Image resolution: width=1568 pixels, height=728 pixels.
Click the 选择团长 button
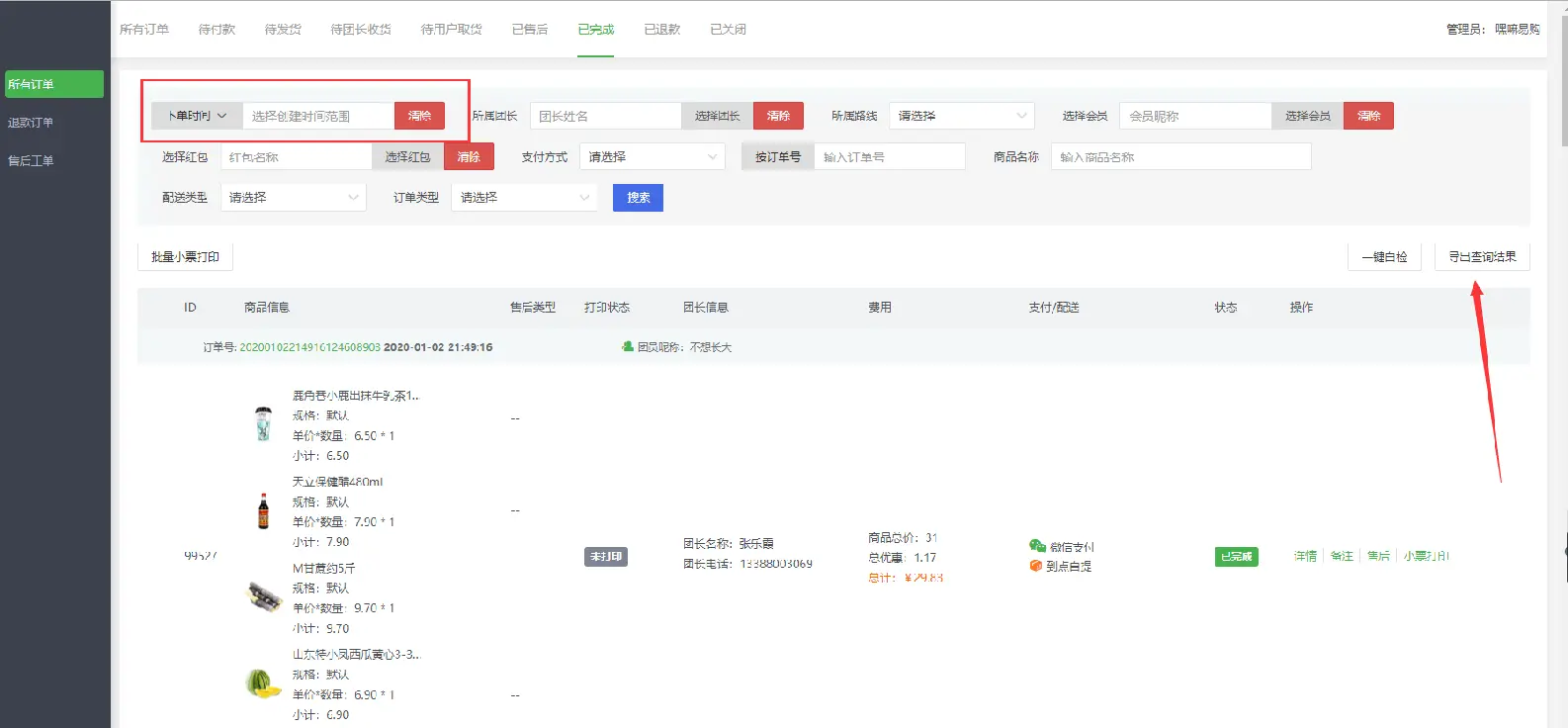717,116
